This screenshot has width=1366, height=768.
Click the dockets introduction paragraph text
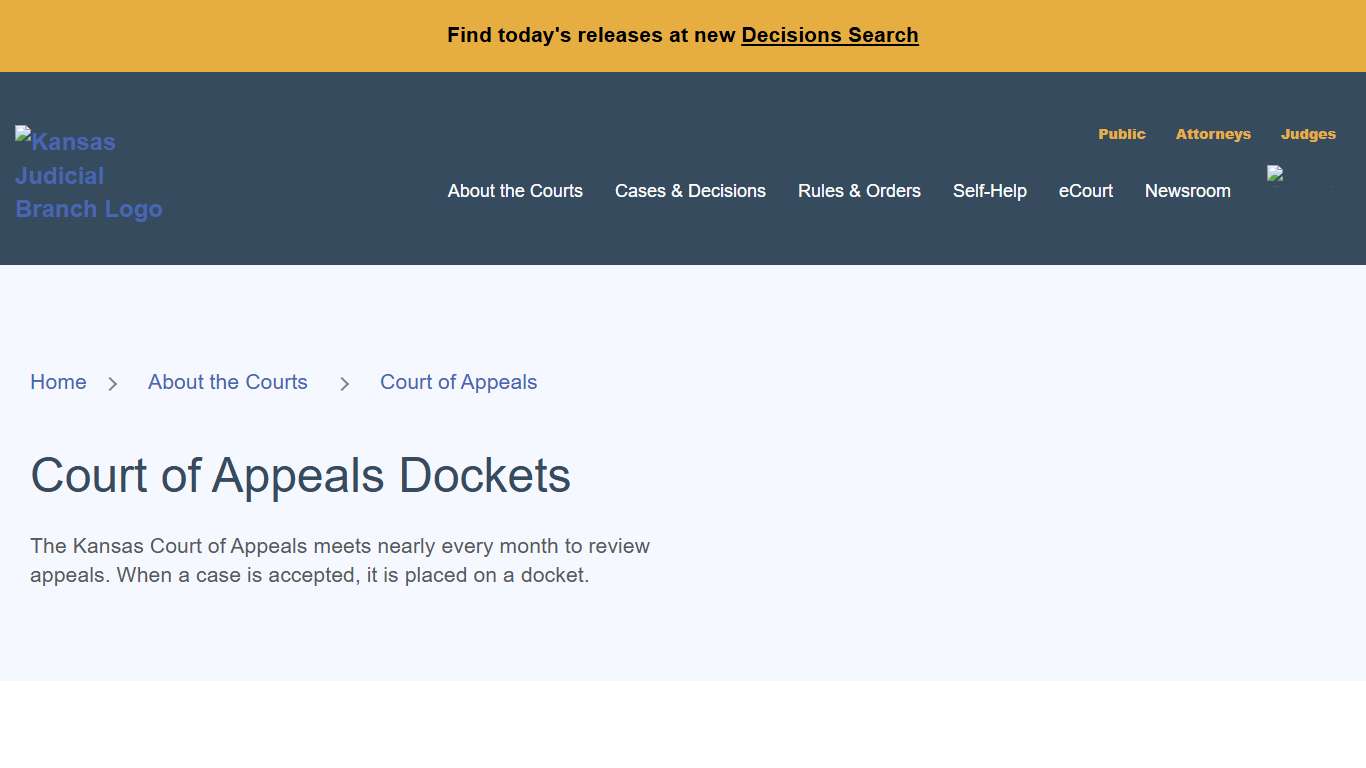click(340, 560)
